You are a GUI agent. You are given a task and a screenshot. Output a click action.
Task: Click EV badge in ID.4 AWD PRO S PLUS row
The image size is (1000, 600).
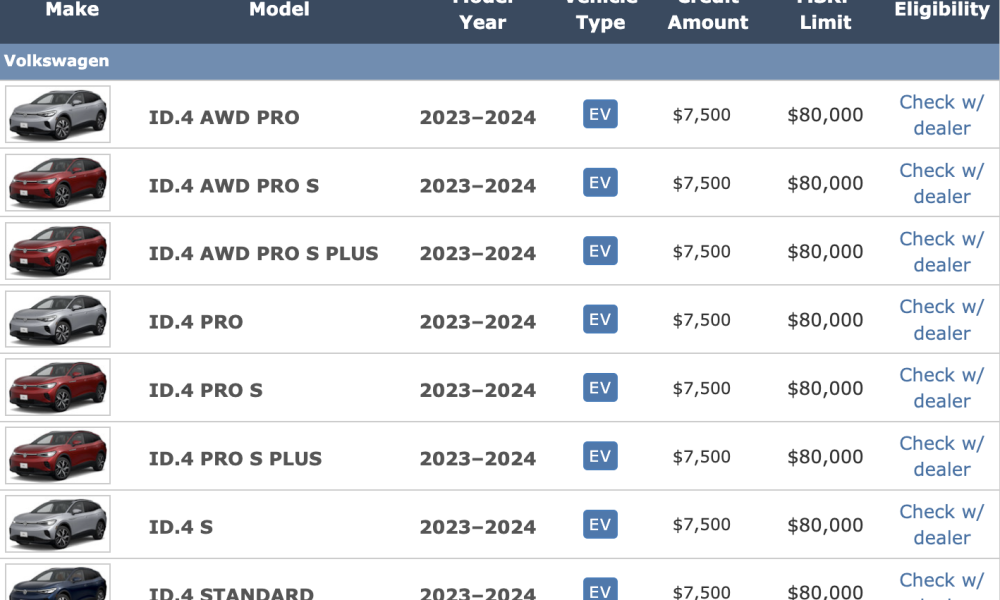[x=600, y=251]
